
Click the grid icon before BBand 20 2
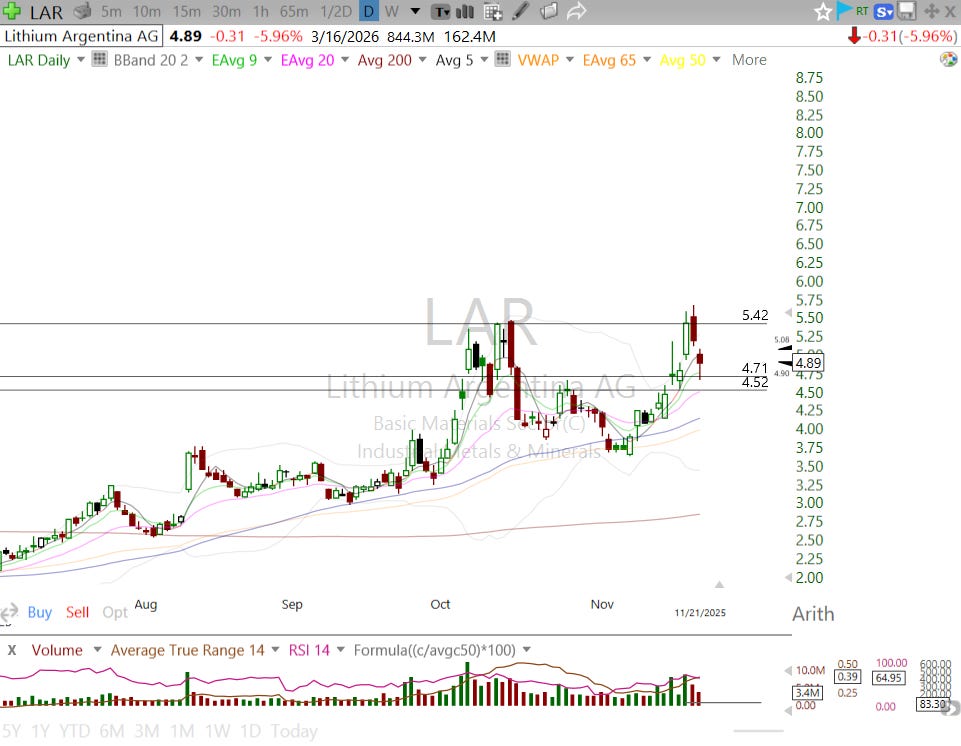99,59
